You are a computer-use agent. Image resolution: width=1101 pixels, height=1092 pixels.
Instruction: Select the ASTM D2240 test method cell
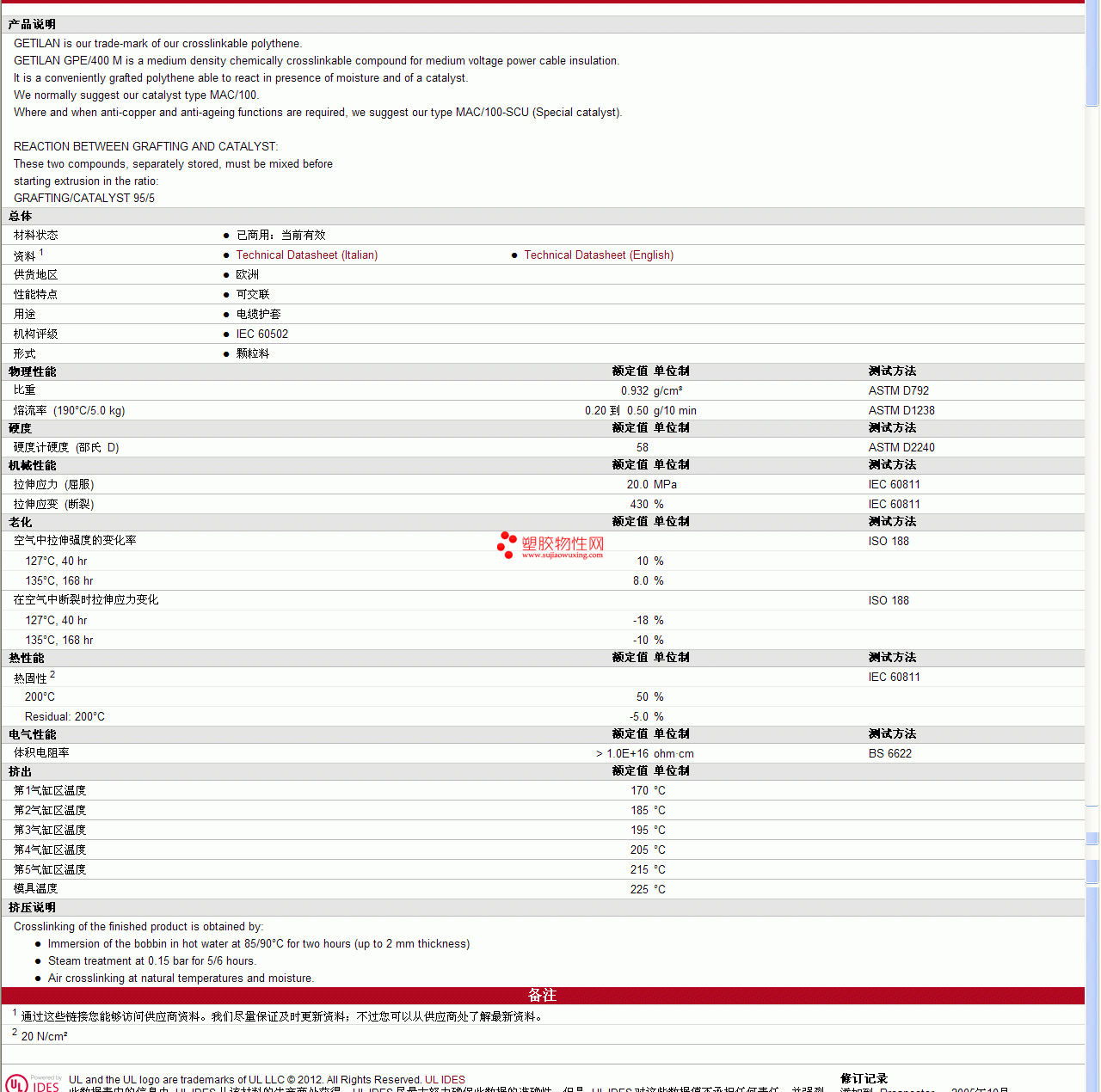coord(901,448)
